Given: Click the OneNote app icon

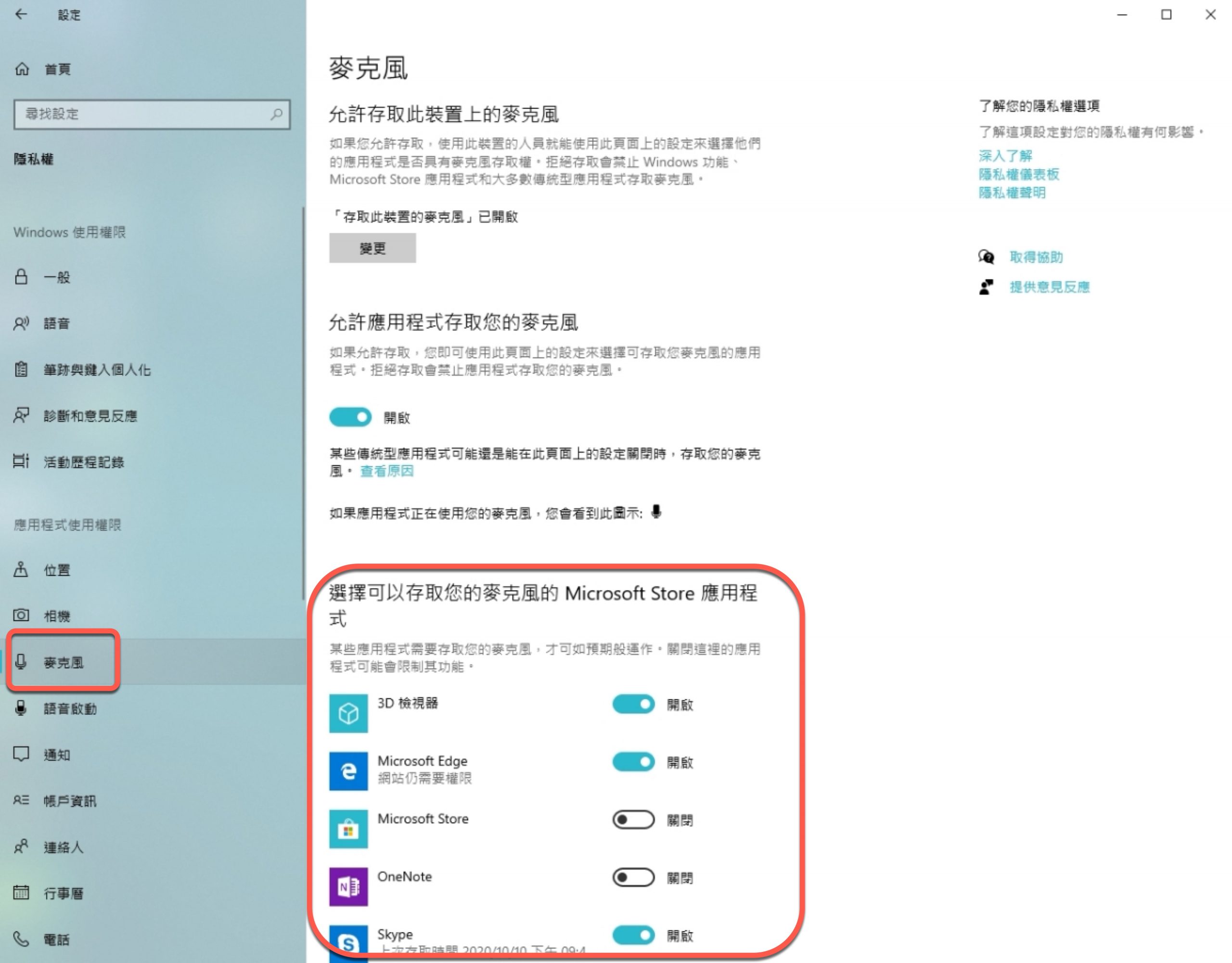Looking at the screenshot, I should [348, 887].
